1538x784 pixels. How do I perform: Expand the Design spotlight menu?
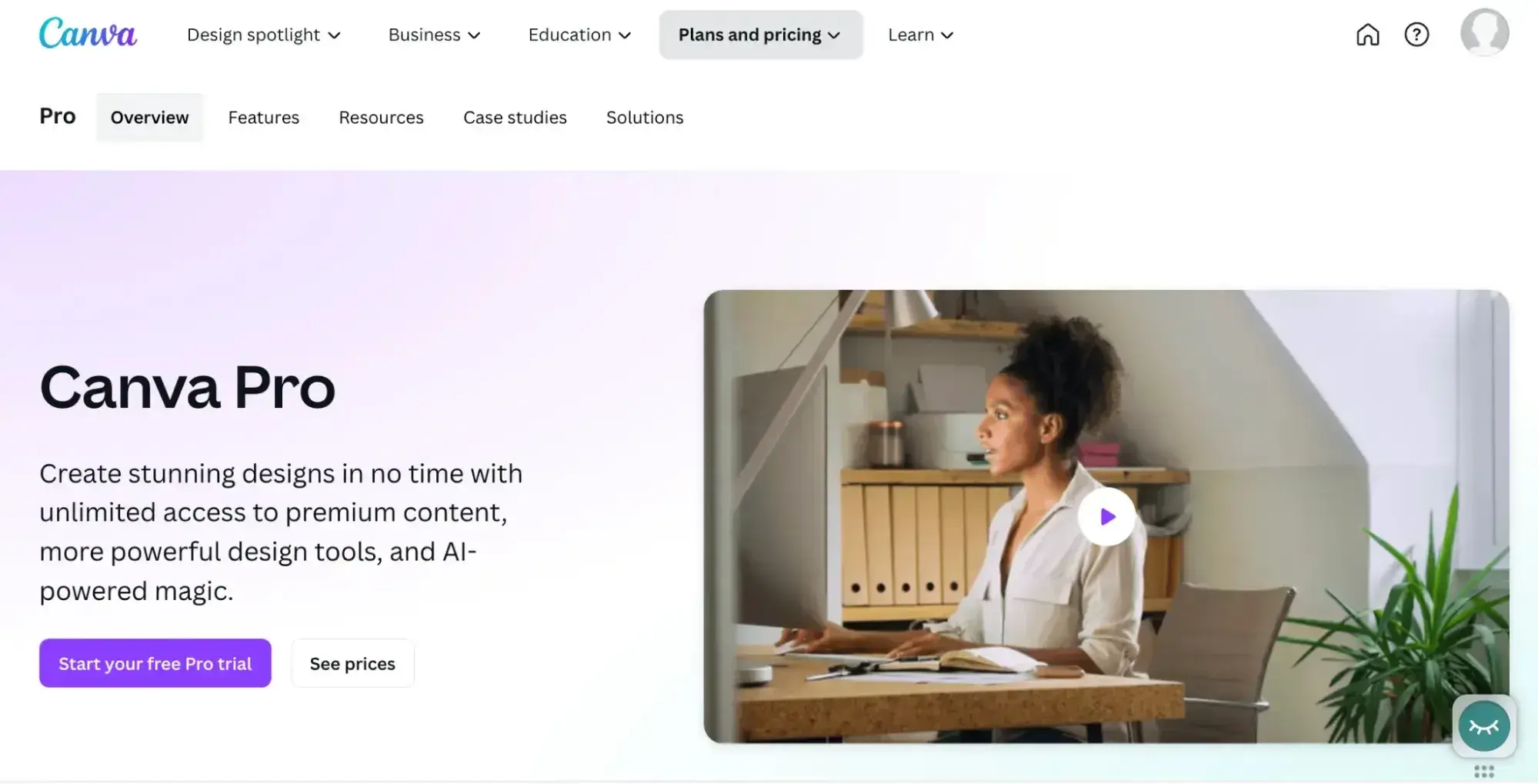264,35
